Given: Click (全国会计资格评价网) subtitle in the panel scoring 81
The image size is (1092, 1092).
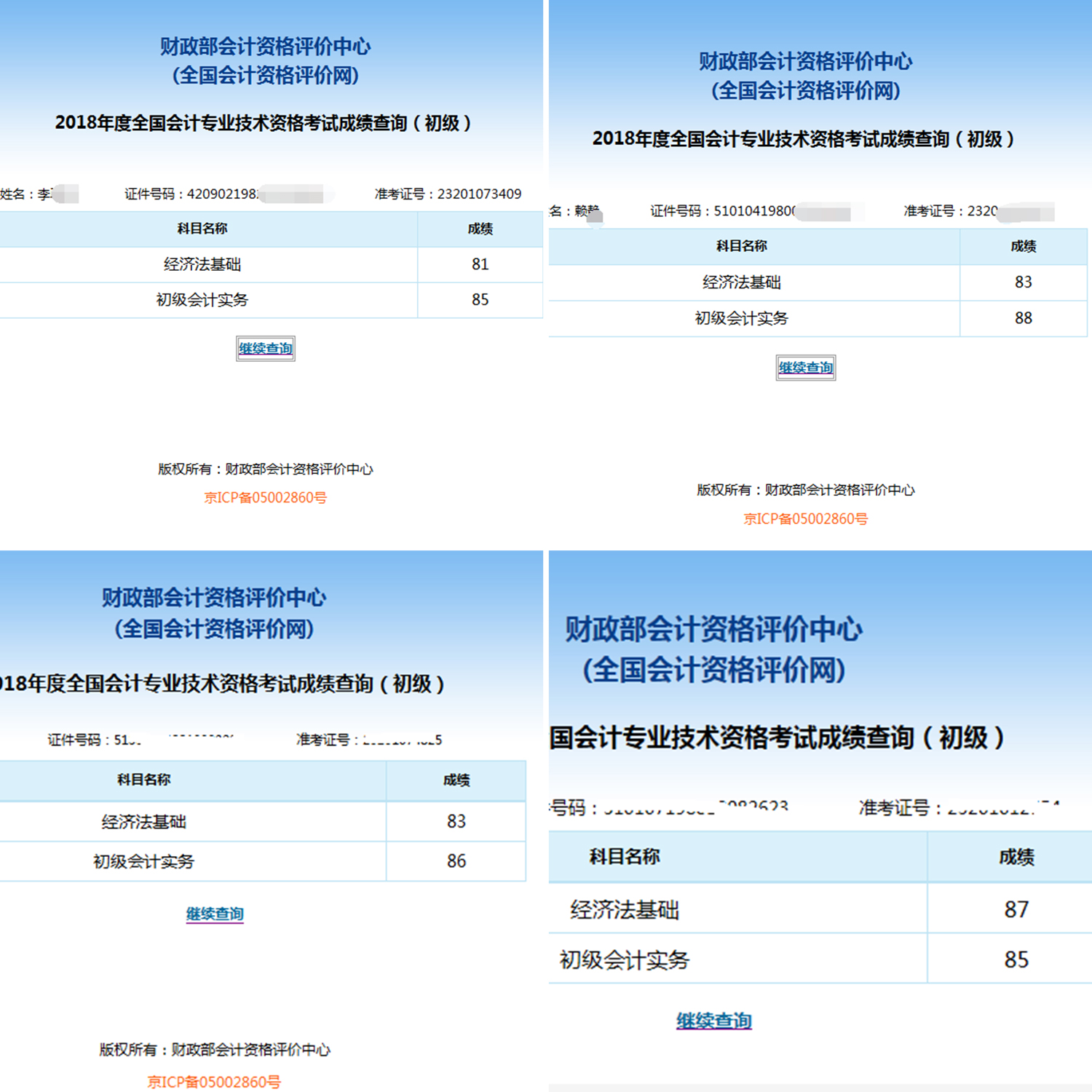Looking at the screenshot, I should click(x=266, y=75).
